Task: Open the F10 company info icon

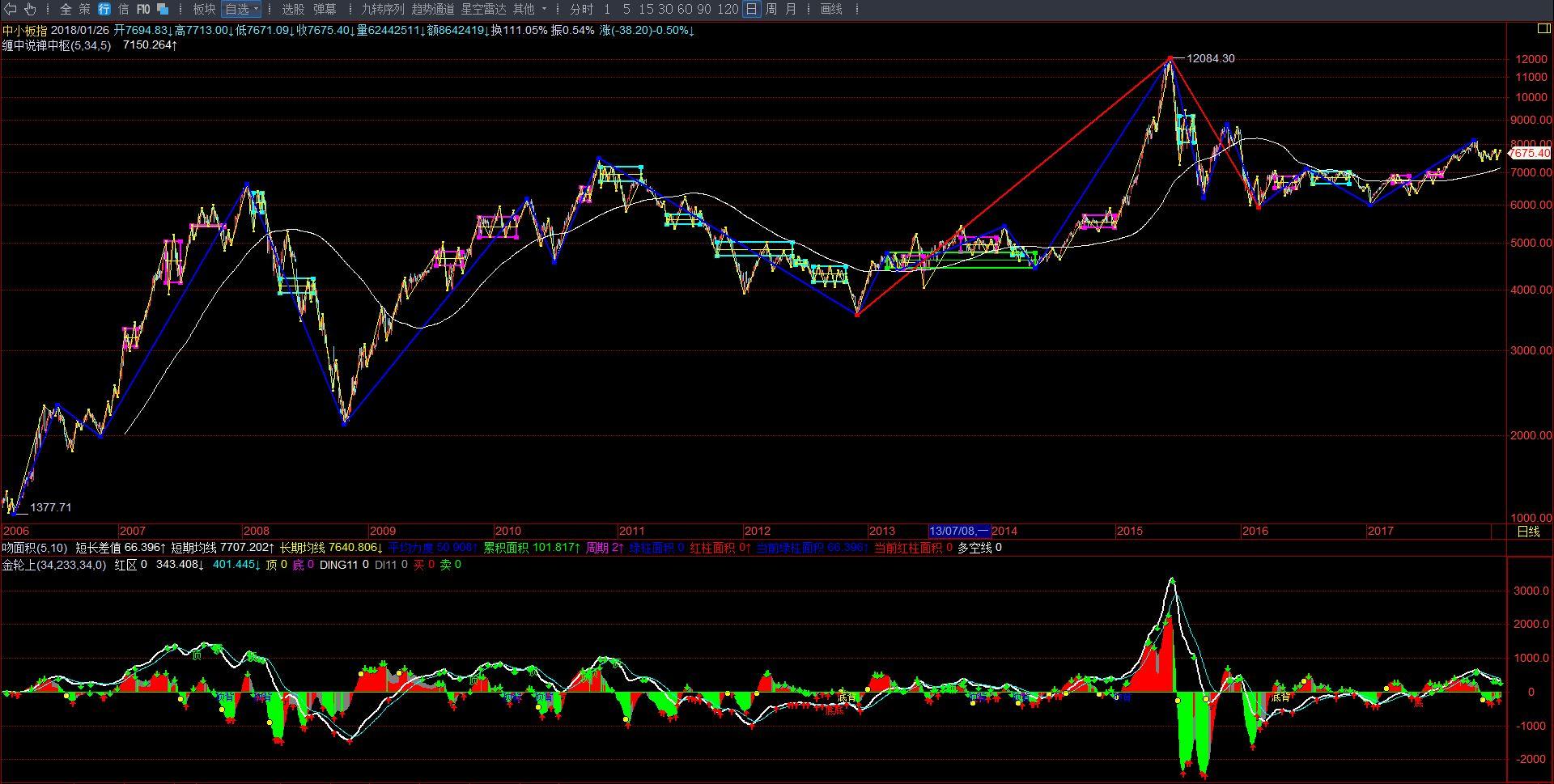Action: click(143, 9)
